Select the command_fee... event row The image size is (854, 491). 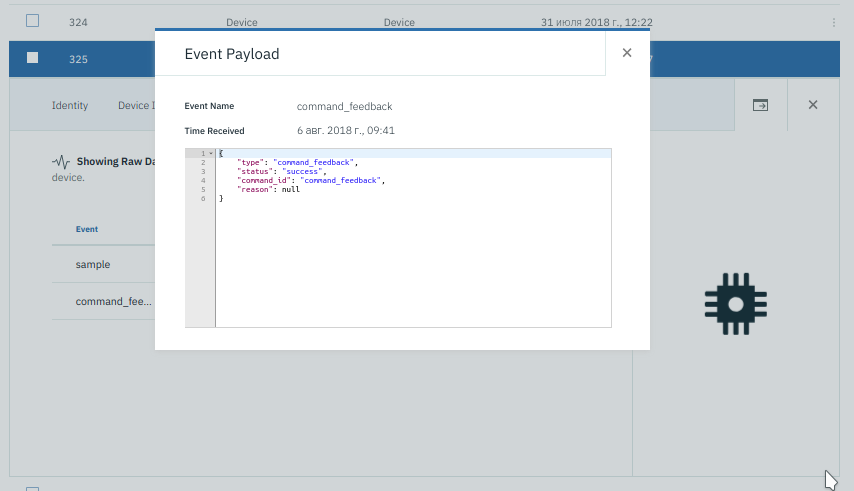pos(103,301)
